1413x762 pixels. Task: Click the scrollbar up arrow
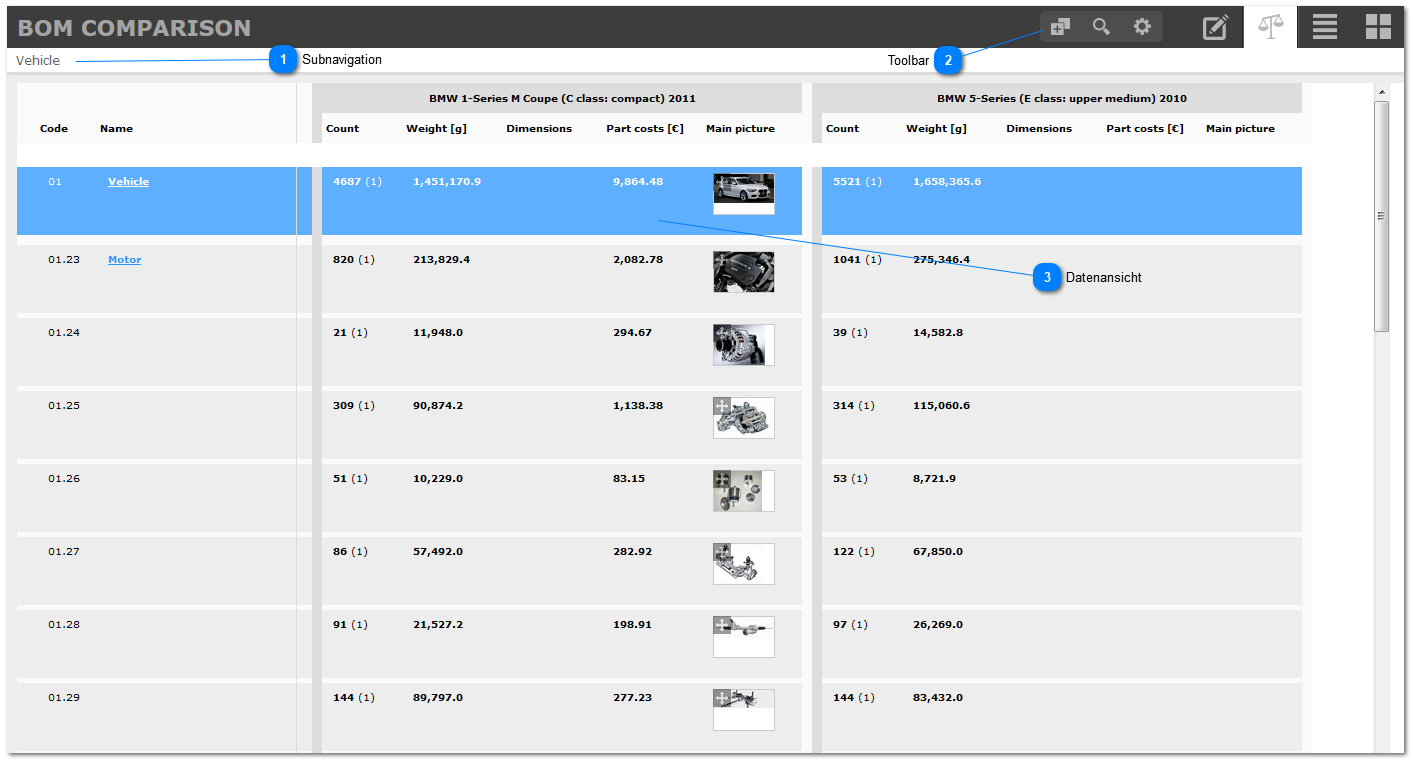click(x=1382, y=92)
